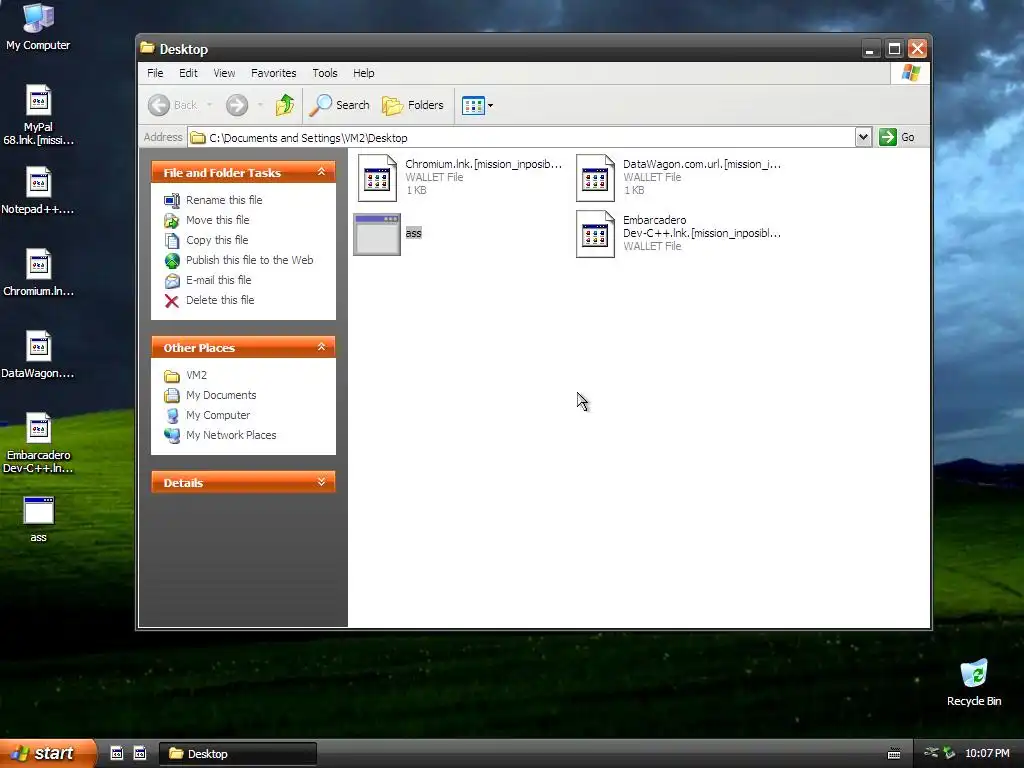Click the address path field

pos(522,138)
